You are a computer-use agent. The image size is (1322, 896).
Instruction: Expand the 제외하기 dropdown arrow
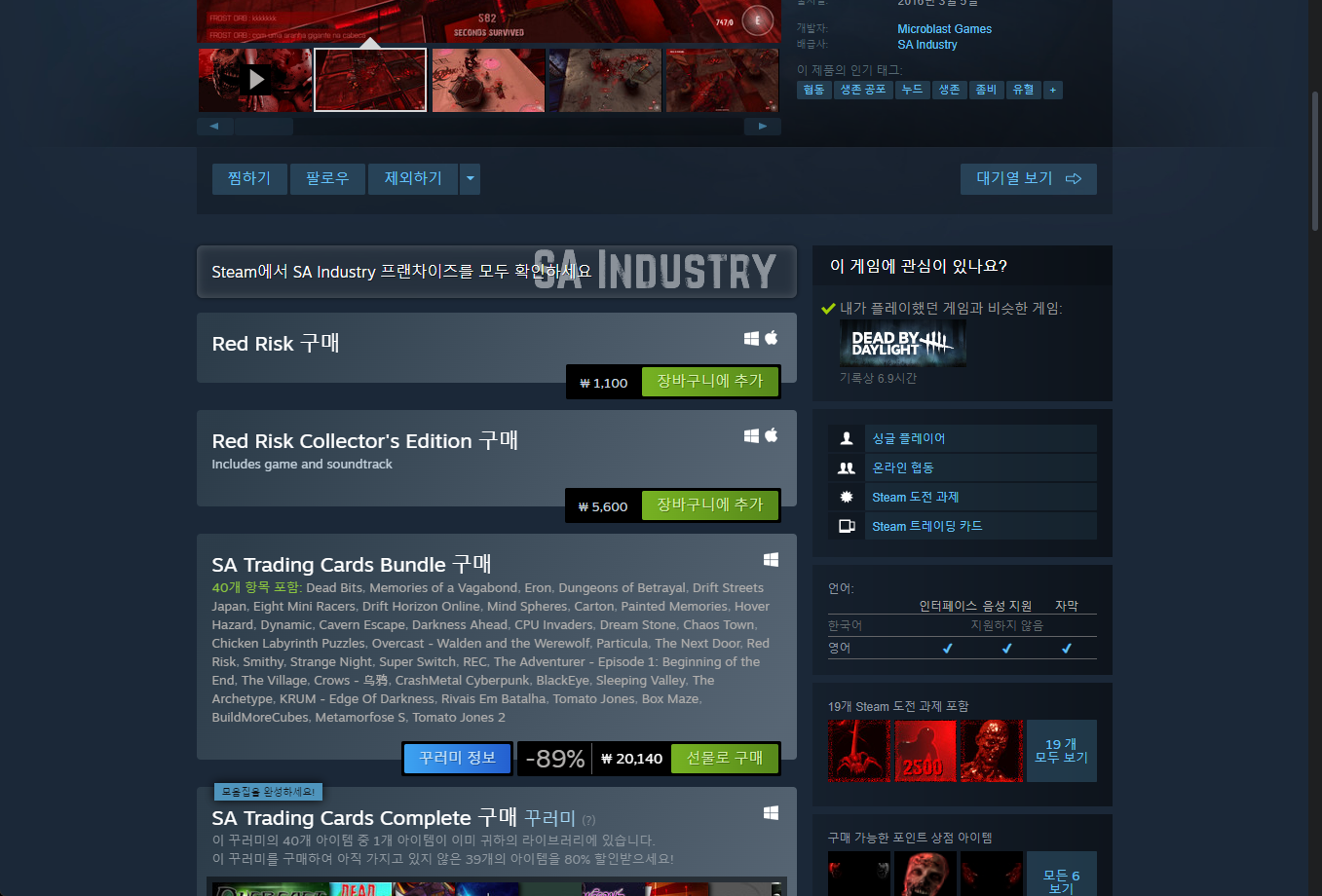pos(470,178)
